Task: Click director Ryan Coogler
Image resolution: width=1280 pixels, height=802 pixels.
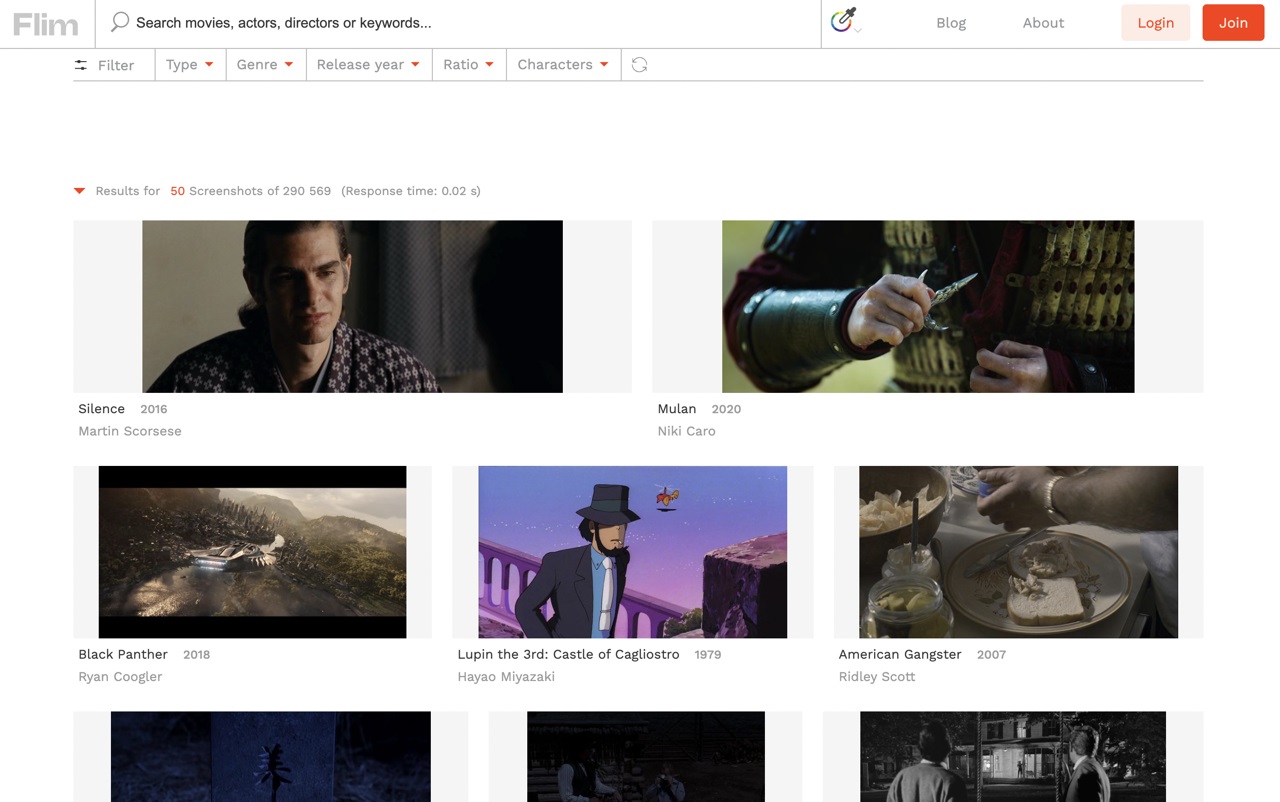Action: click(x=120, y=677)
